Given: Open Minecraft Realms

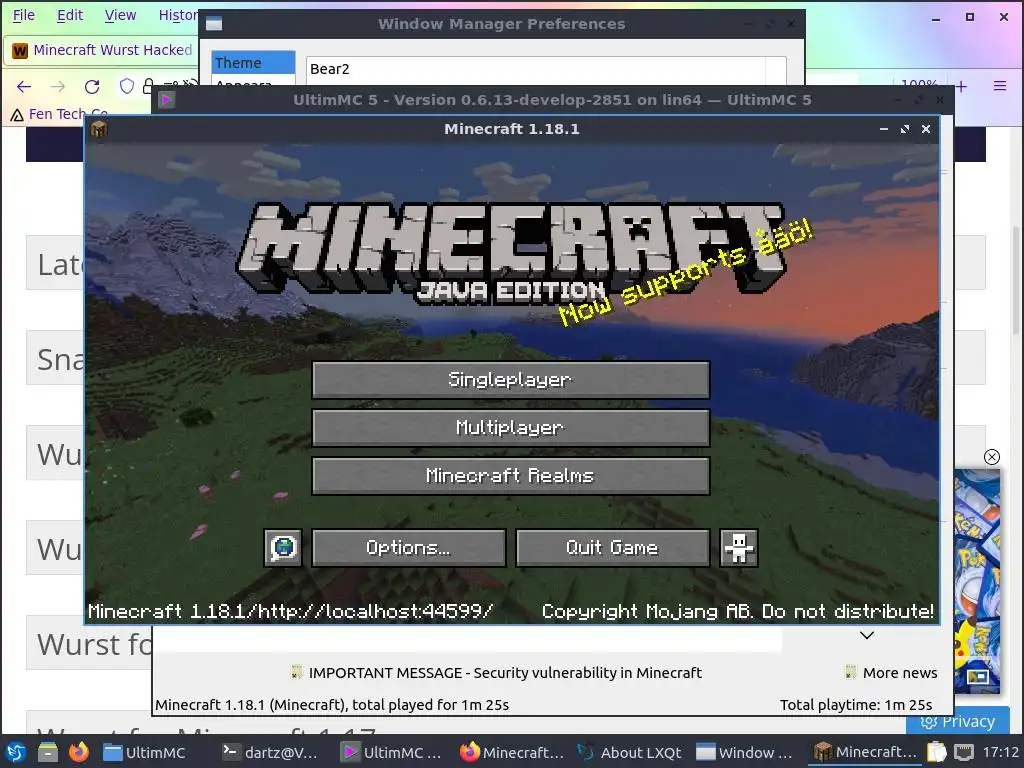Looking at the screenshot, I should (x=511, y=476).
